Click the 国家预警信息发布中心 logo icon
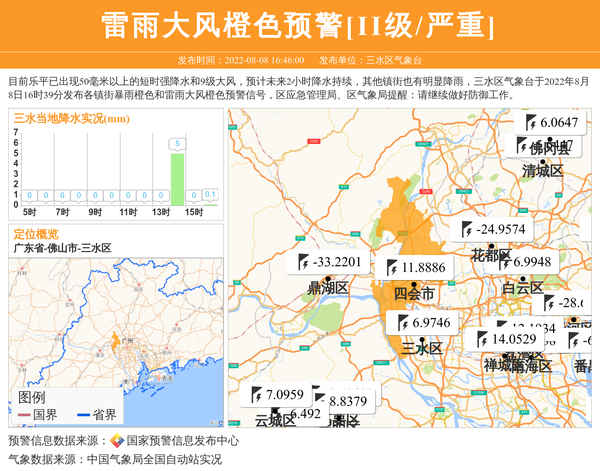This screenshot has width=600, height=471. (117, 441)
